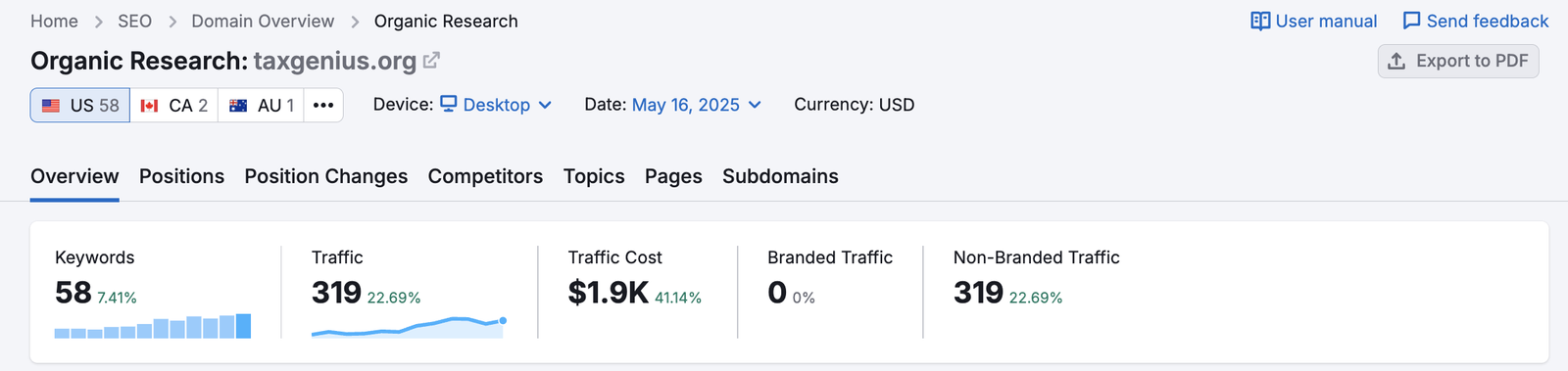Click the Traffic trend line chart
Image resolution: width=1568 pixels, height=371 pixels.
(409, 326)
